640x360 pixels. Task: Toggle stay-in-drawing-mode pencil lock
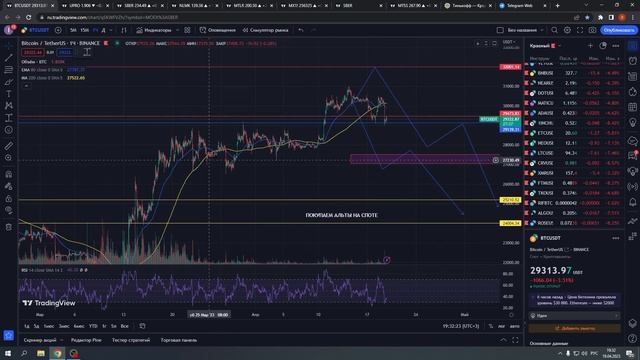tap(9, 187)
